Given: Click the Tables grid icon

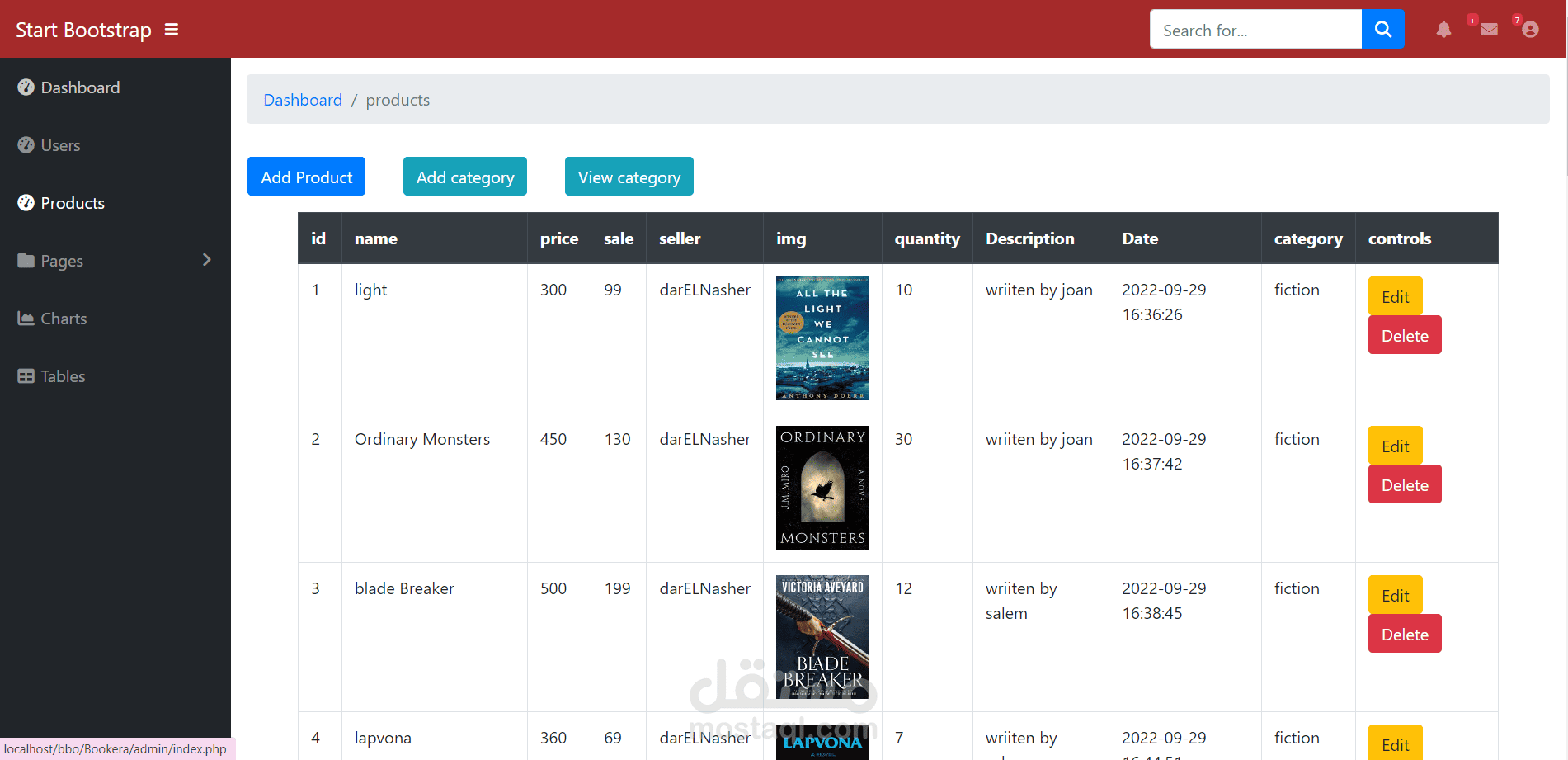Looking at the screenshot, I should coord(26,375).
